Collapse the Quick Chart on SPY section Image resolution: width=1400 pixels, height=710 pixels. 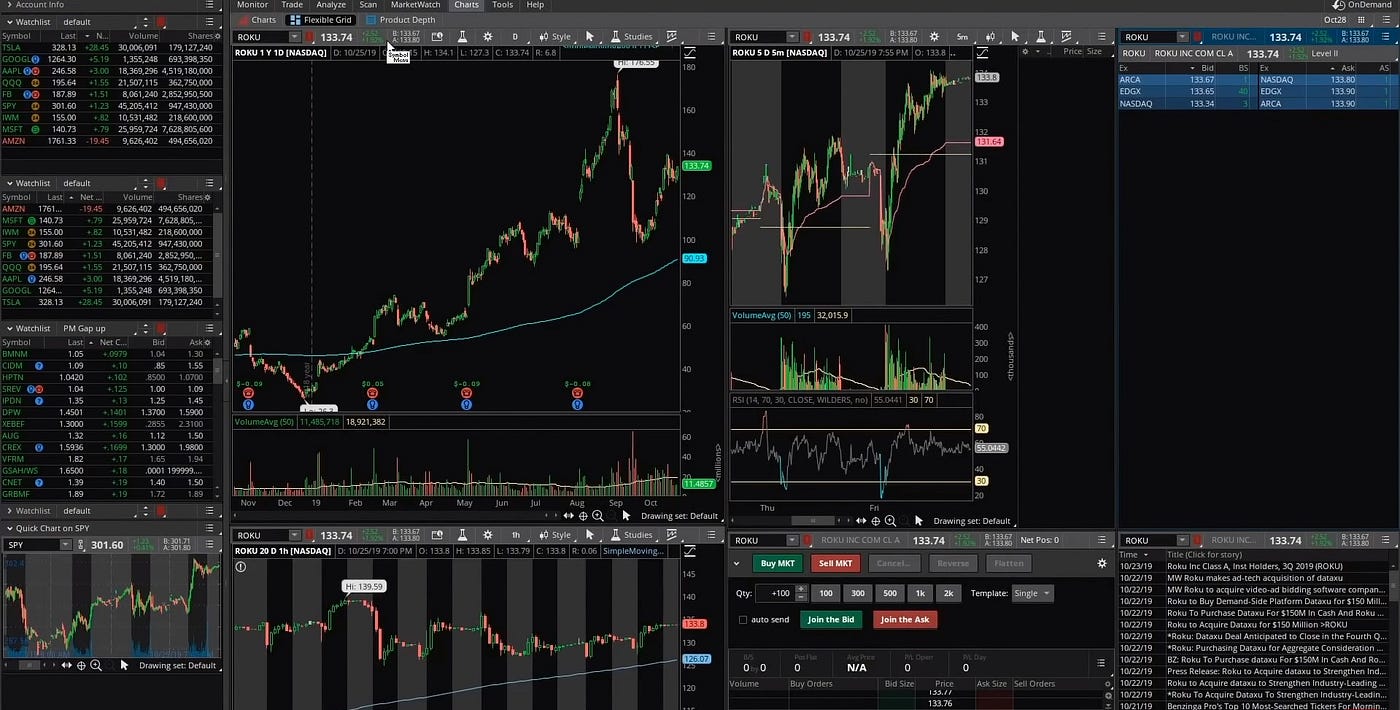(x=10, y=528)
